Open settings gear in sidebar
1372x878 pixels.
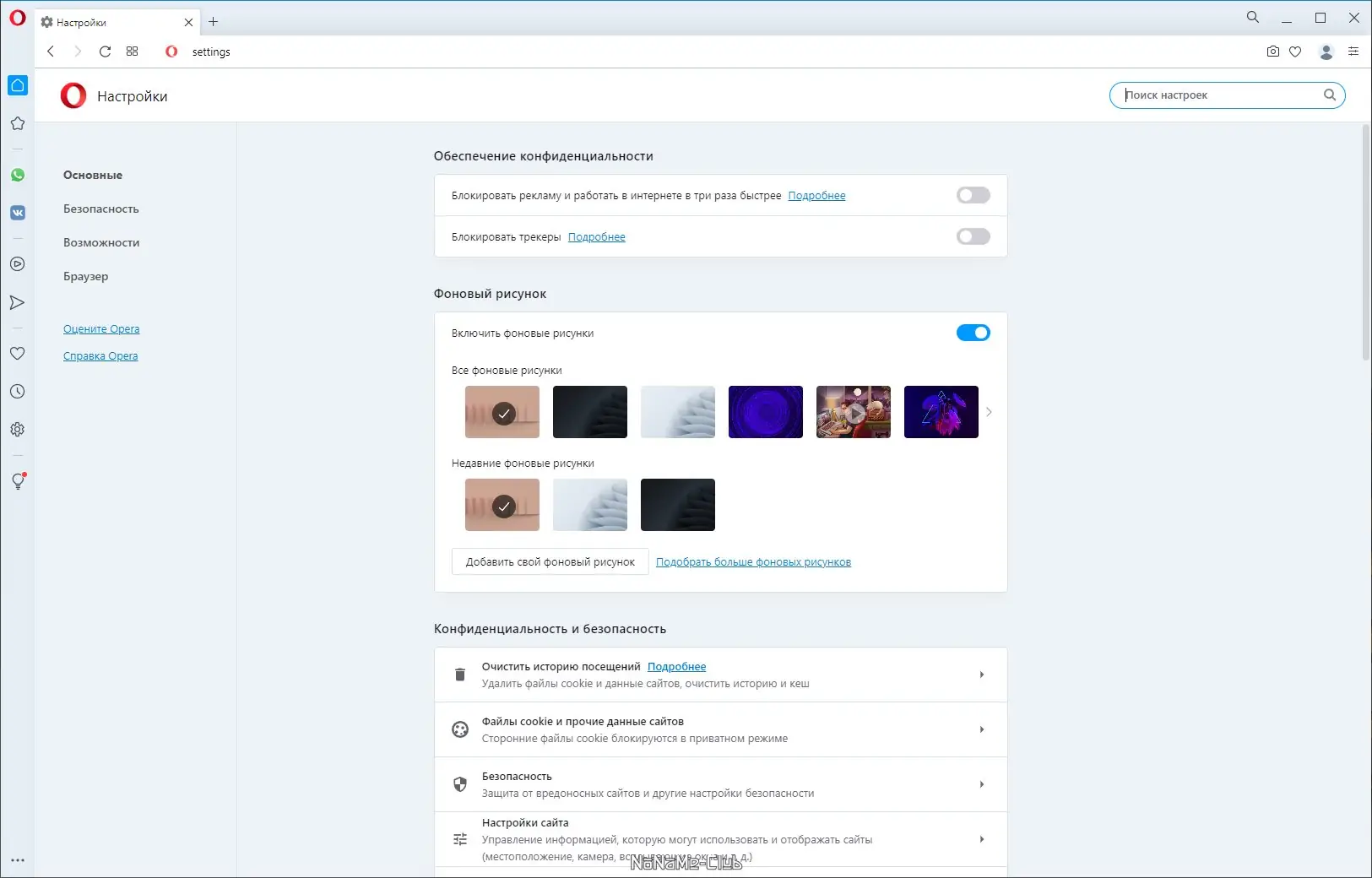point(17,430)
